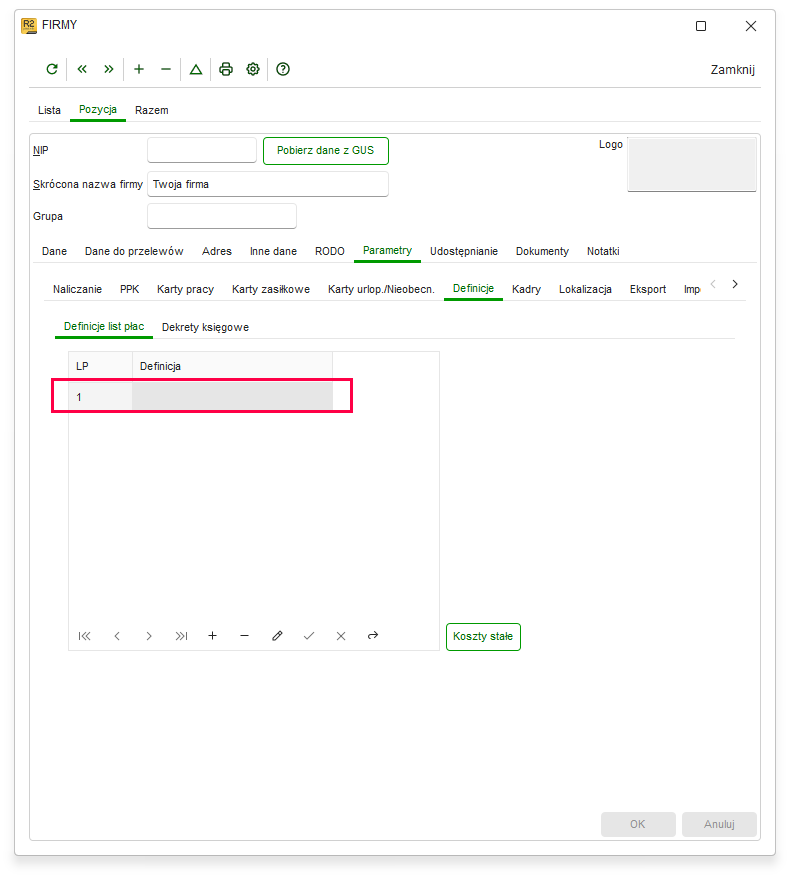The image size is (797, 878).
Task: Select the Eksport sub-tab
Action: (648, 289)
